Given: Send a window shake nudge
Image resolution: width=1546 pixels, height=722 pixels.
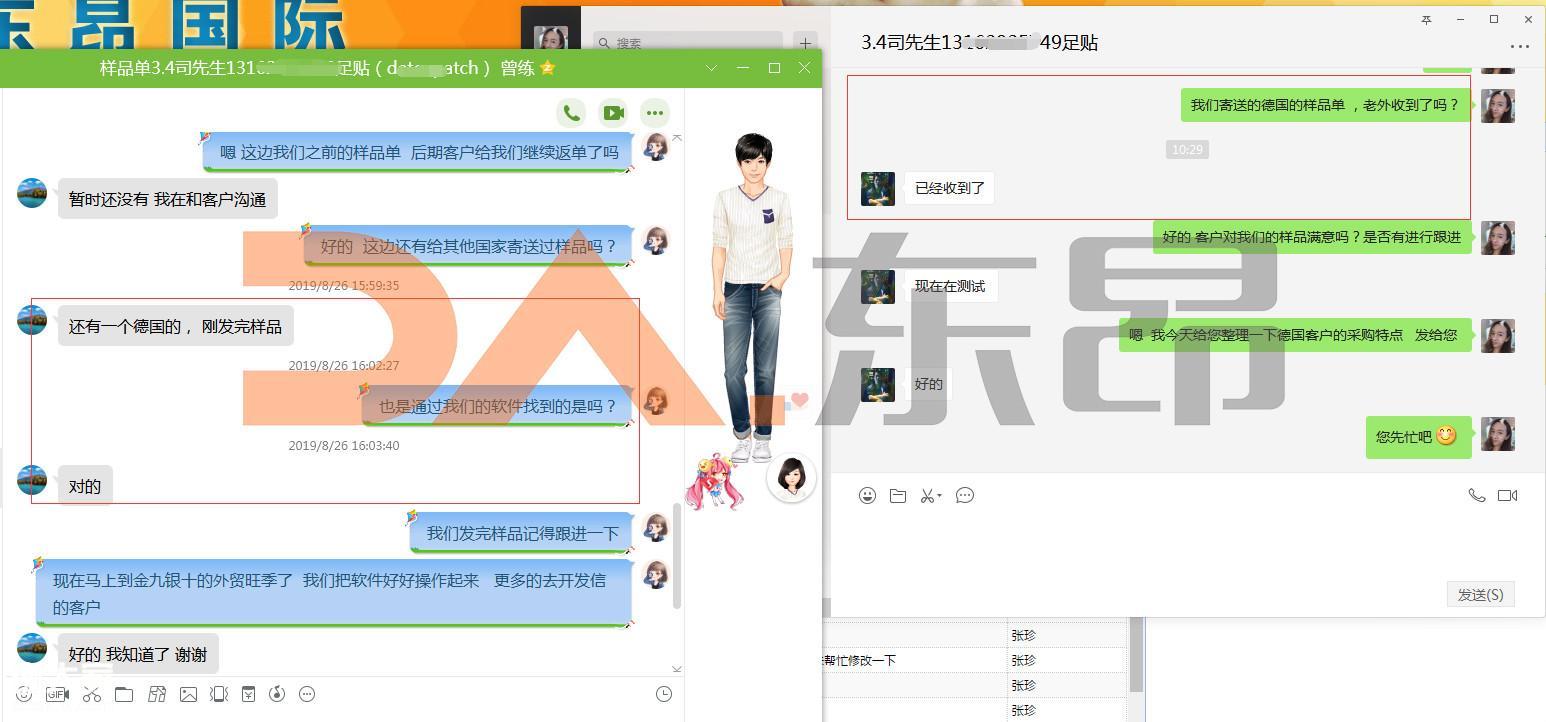Looking at the screenshot, I should (219, 694).
